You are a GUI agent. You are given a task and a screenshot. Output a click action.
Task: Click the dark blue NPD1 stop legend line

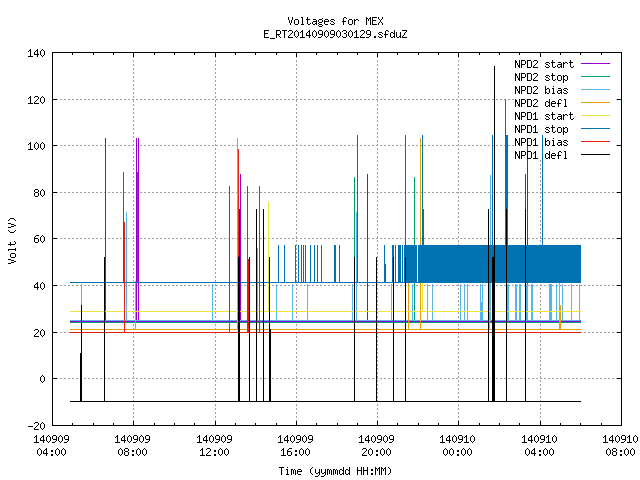coord(595,129)
